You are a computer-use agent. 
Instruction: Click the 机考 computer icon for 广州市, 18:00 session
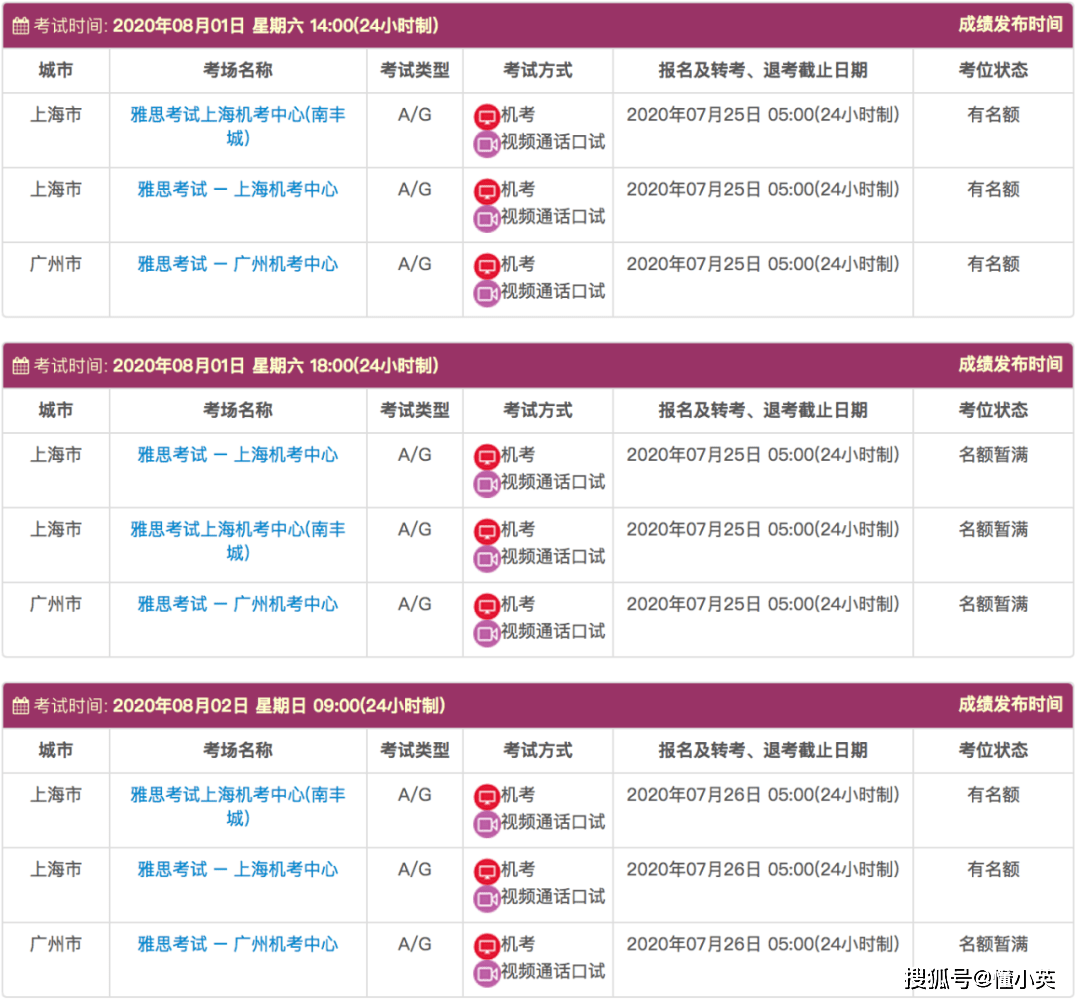pyautogui.click(x=487, y=606)
